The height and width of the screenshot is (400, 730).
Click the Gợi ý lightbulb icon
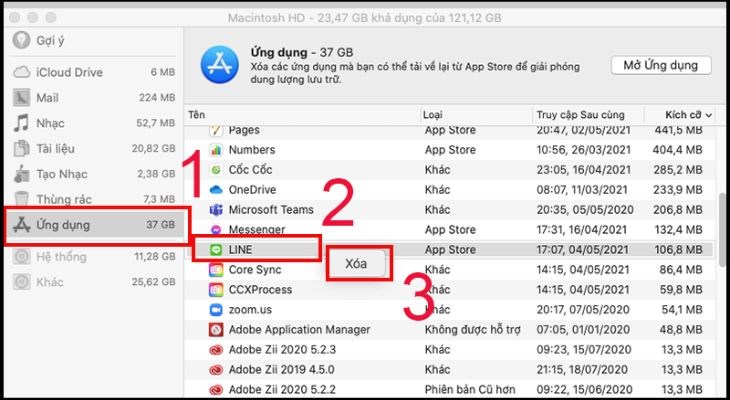click(21, 41)
